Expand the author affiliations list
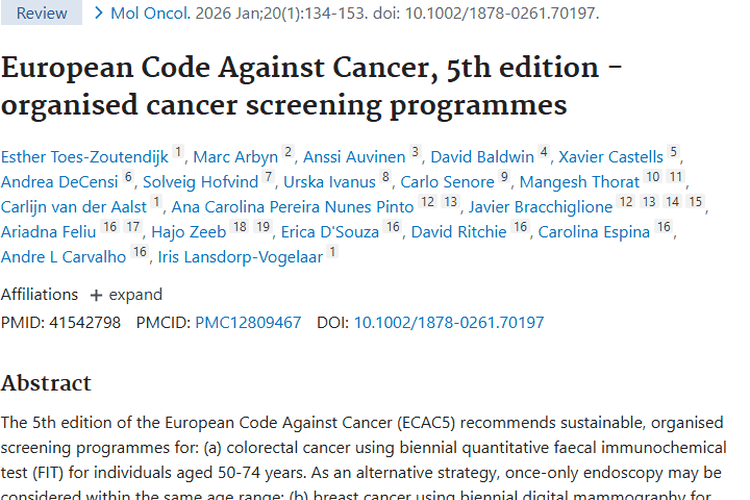 pos(135,295)
